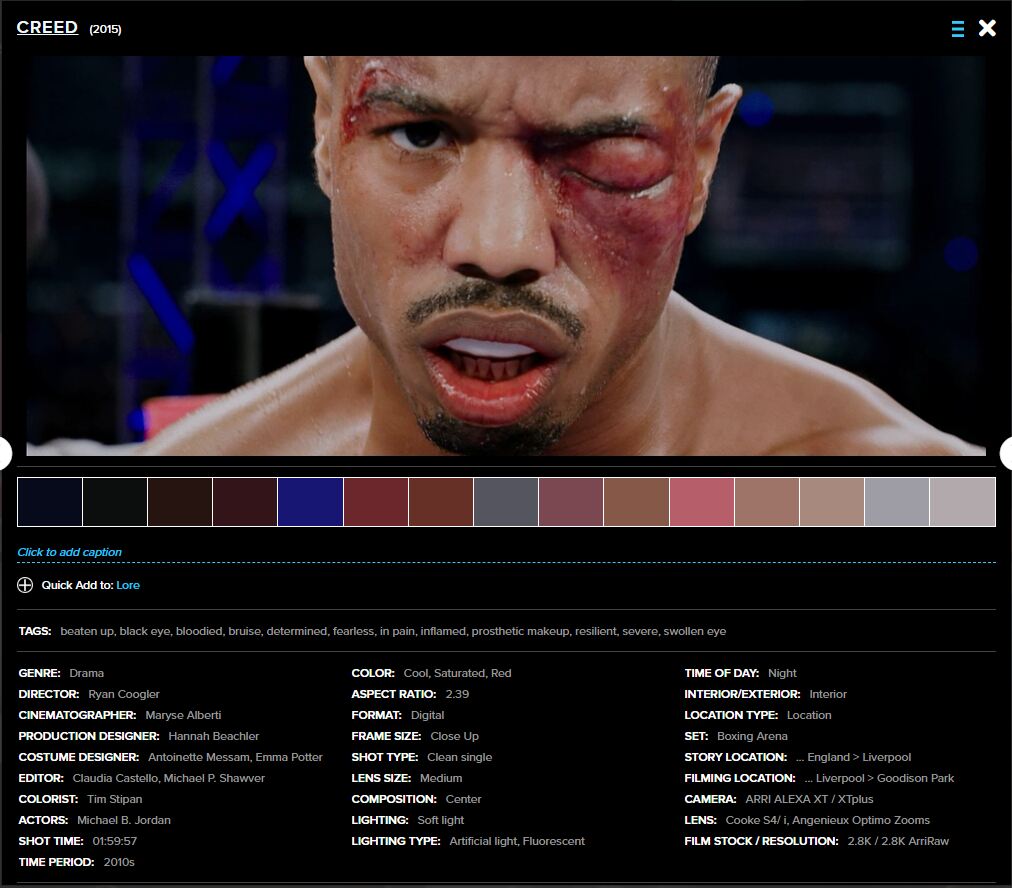This screenshot has width=1012, height=888.
Task: Select cinematographer Maryse Alberti
Action: click(x=183, y=715)
